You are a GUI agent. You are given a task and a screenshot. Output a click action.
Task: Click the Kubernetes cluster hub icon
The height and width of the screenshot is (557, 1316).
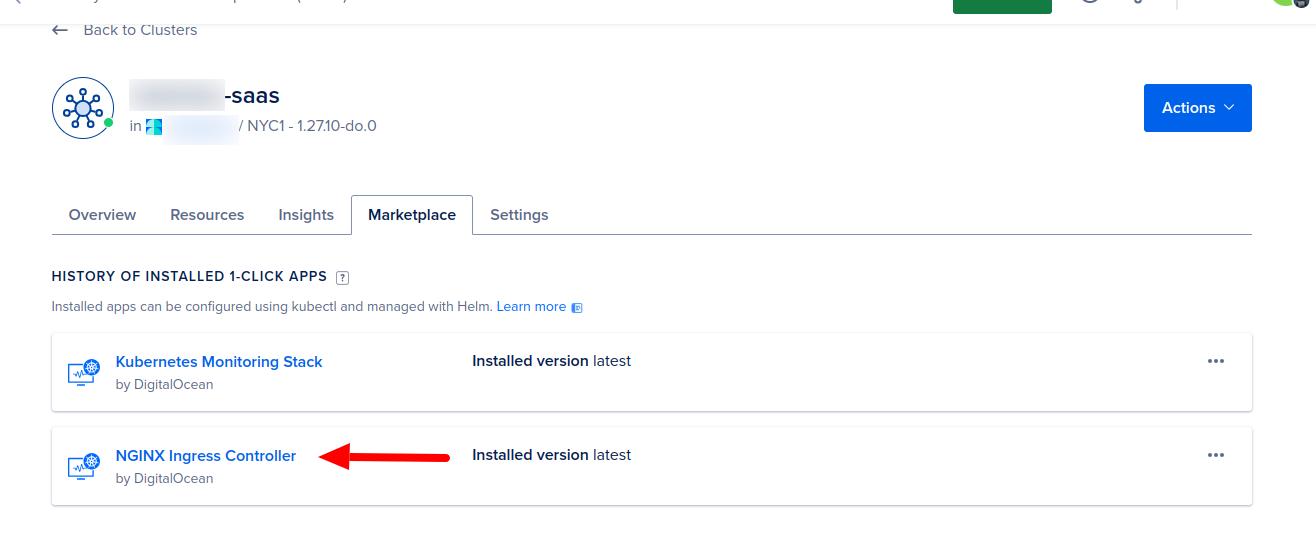click(x=83, y=108)
